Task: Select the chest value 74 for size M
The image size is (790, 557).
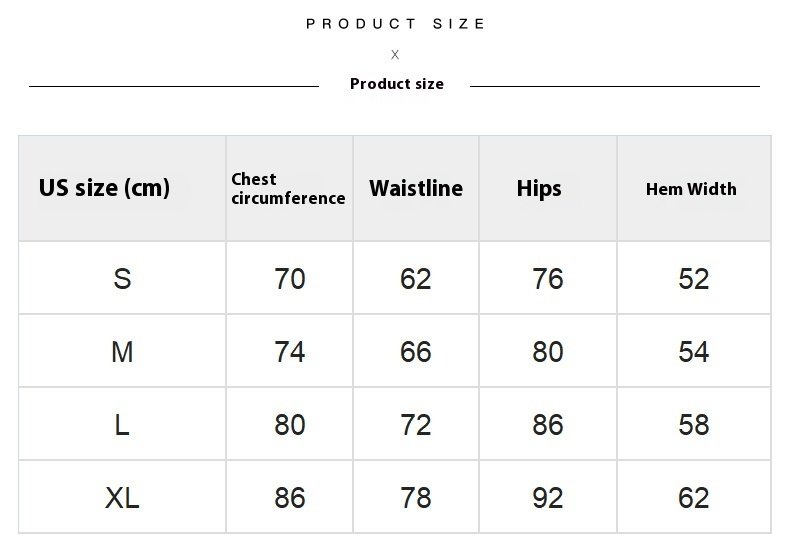Action: (x=290, y=352)
